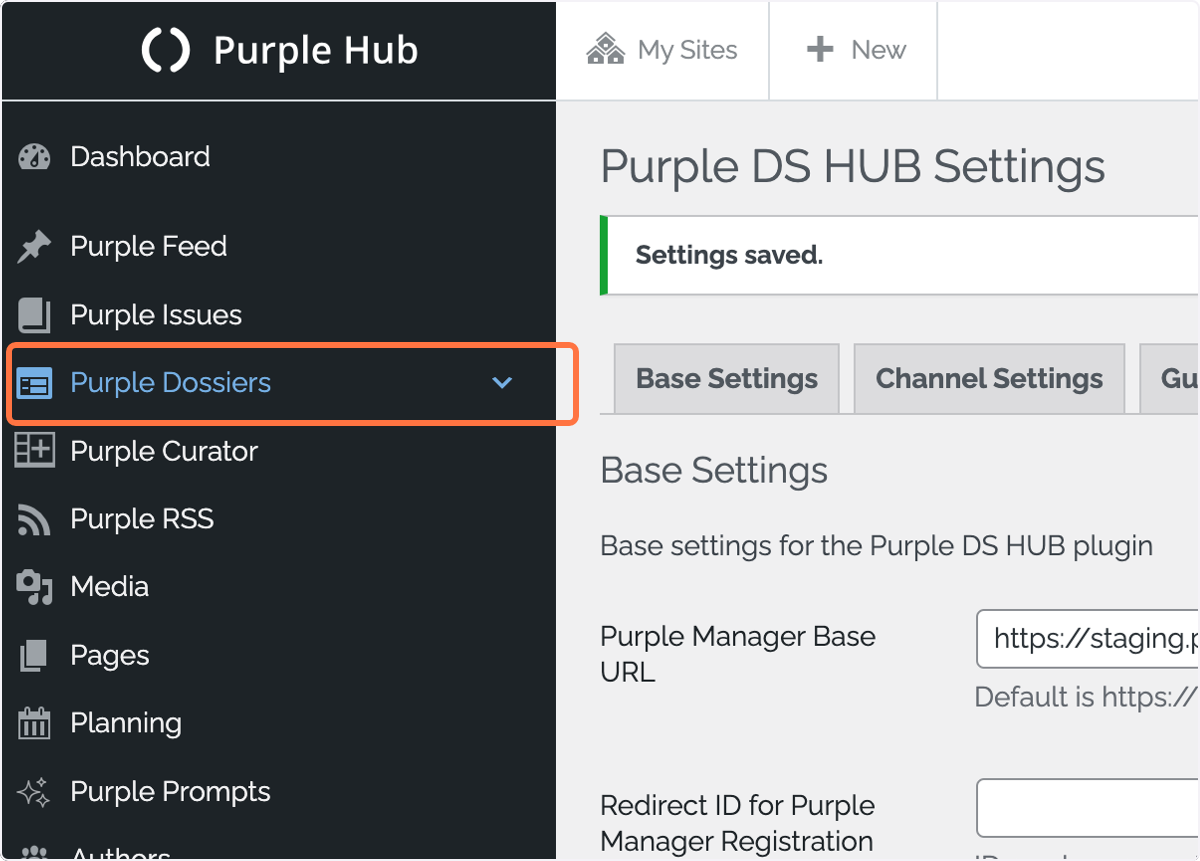Screen dimensions: 1200x861
Task: Click the Purple Manager Base URL label
Action: 738,654
